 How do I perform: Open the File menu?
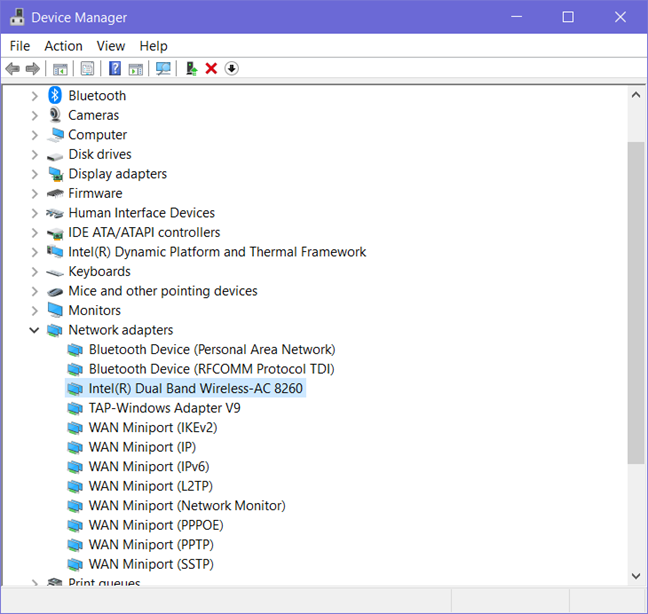20,46
